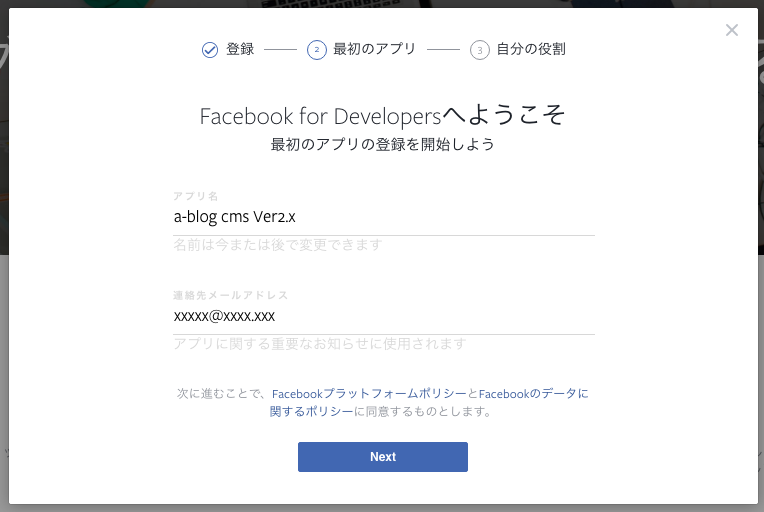The image size is (764, 512).
Task: Click the step 3 circle icon
Action: coord(480,50)
